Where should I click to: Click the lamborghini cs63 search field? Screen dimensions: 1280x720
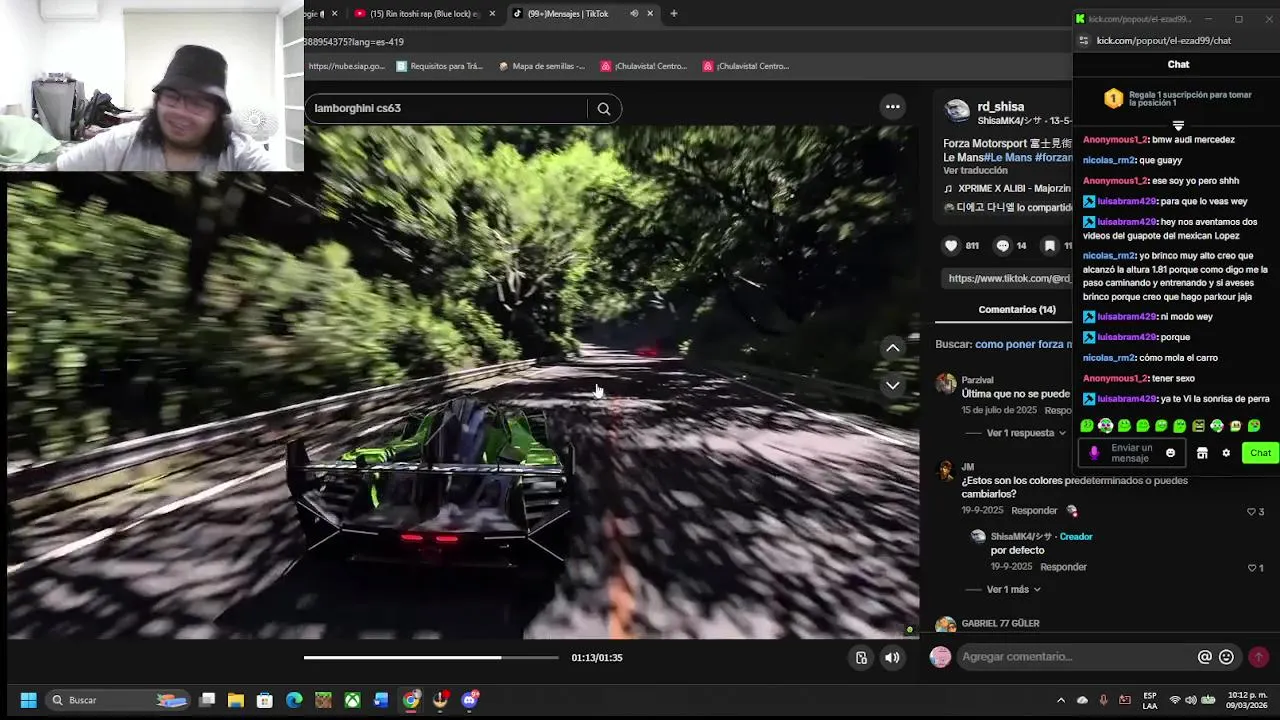[447, 108]
